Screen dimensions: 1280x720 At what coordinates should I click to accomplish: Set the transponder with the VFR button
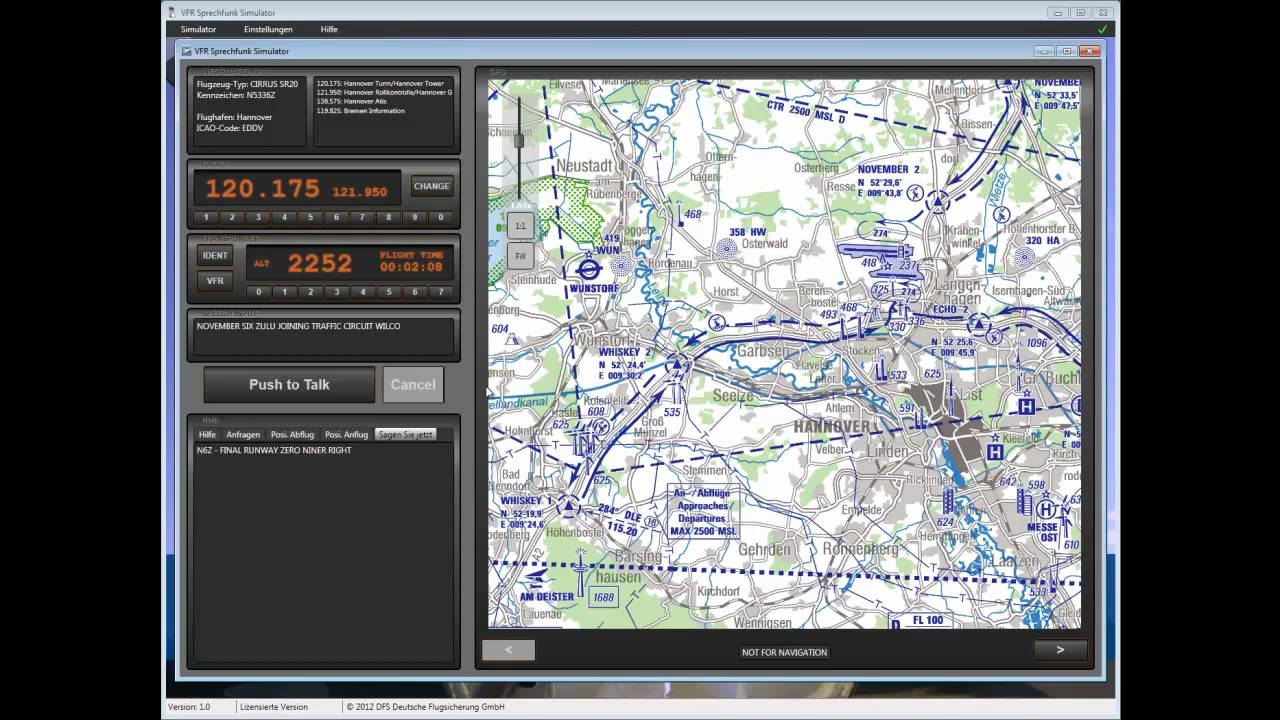(215, 281)
